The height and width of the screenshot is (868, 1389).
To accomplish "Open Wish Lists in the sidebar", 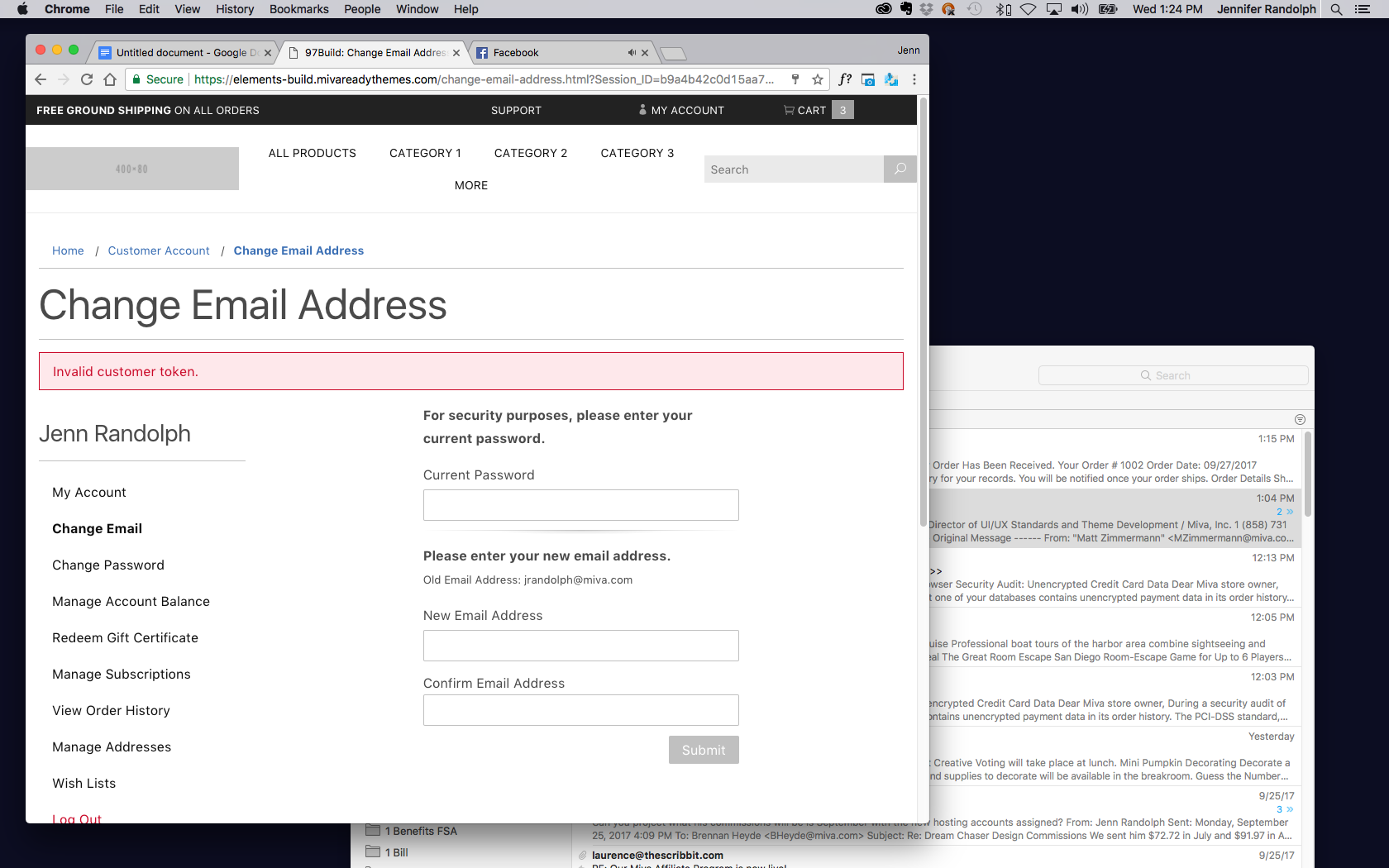I will click(84, 783).
